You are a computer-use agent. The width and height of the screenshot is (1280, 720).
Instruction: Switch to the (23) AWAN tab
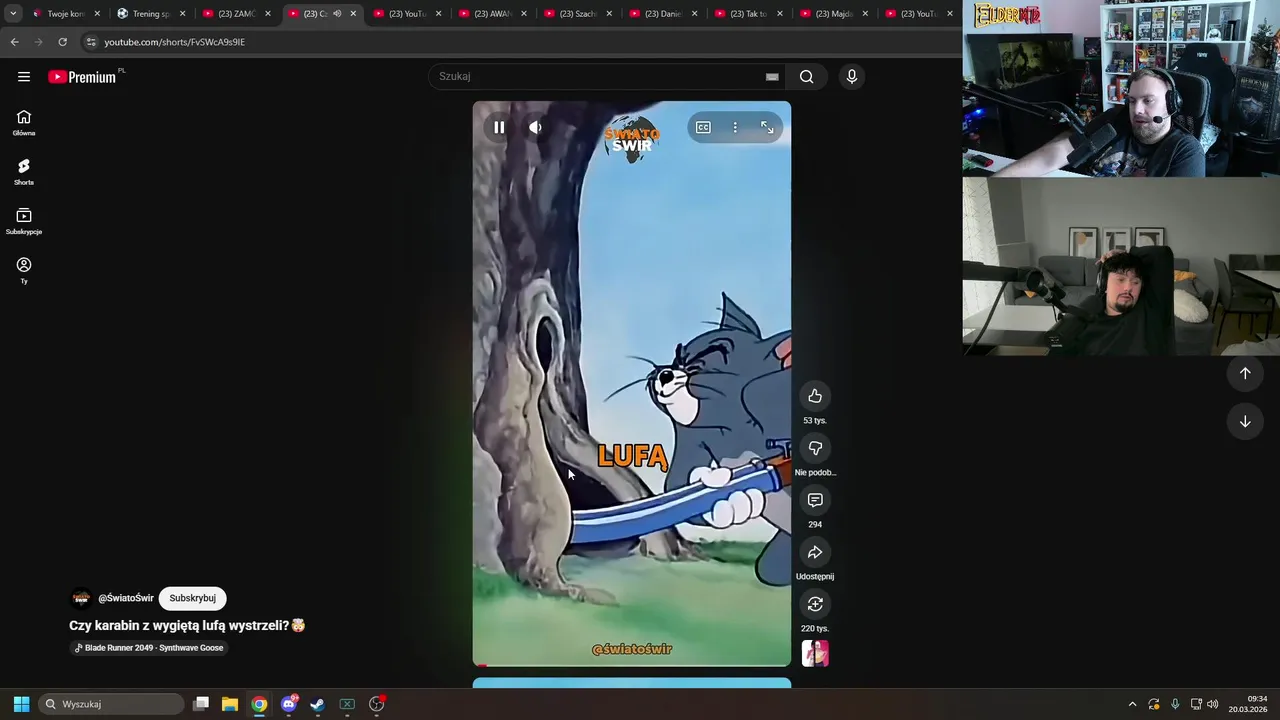[492, 14]
